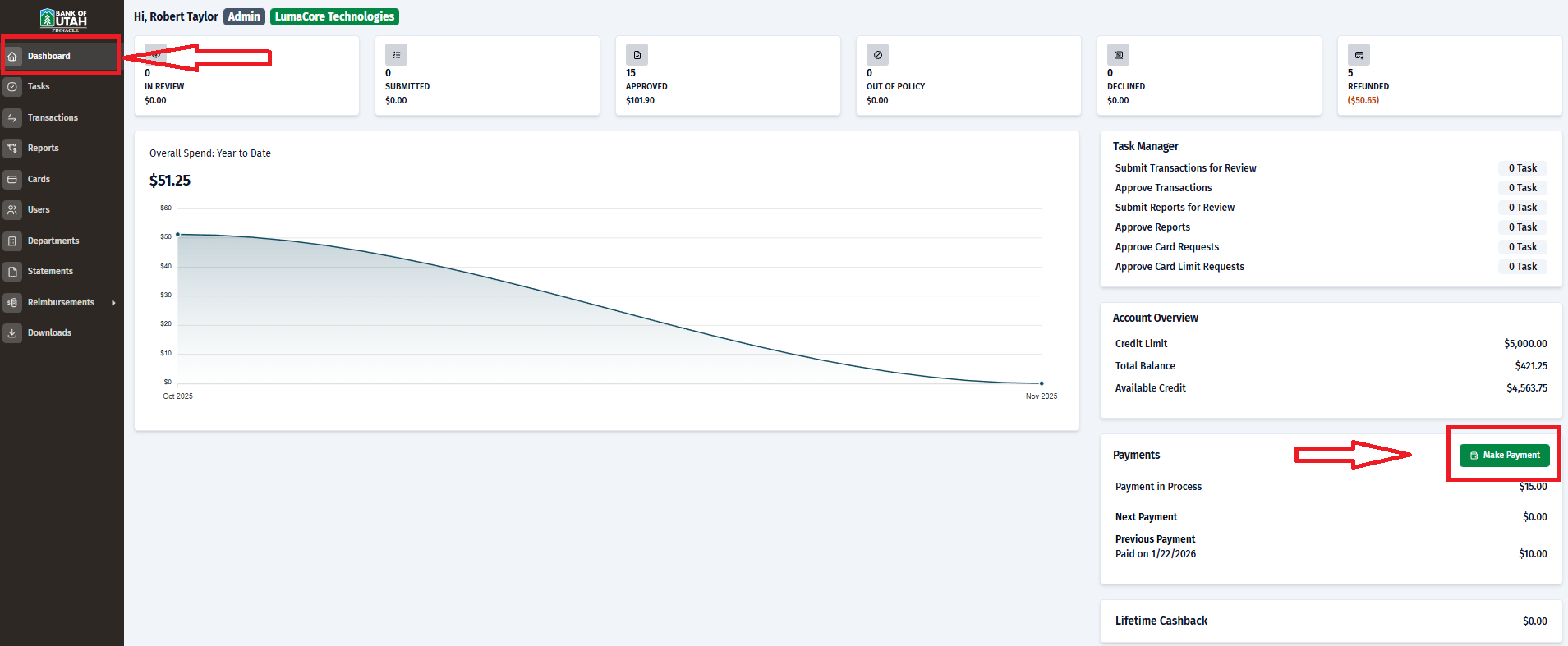
Task: Click the Statements document icon
Action: 12,272
